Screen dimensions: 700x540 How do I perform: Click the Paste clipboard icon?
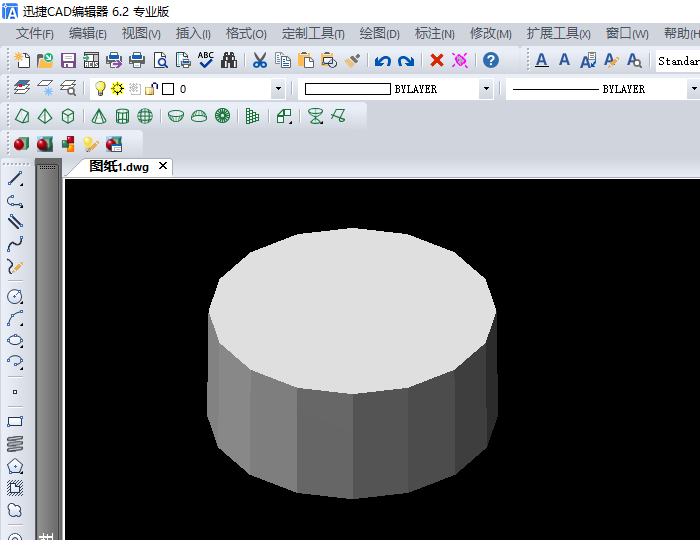306,60
